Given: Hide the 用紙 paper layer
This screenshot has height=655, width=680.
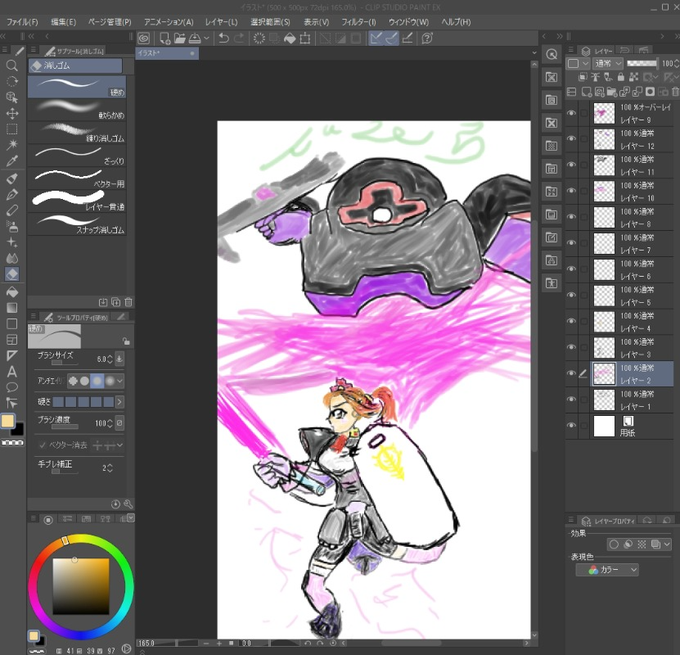Looking at the screenshot, I should [572, 426].
